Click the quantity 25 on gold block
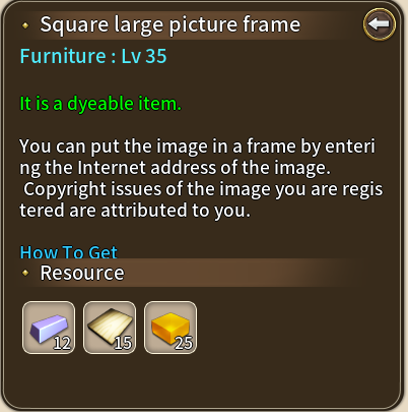408x412 pixels. [x=184, y=343]
